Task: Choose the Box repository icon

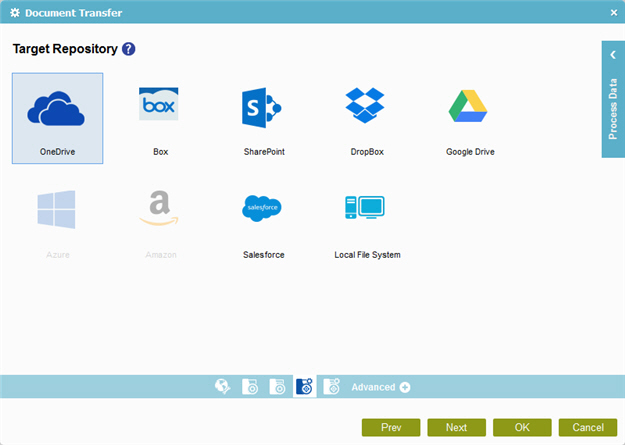Action: [x=159, y=104]
